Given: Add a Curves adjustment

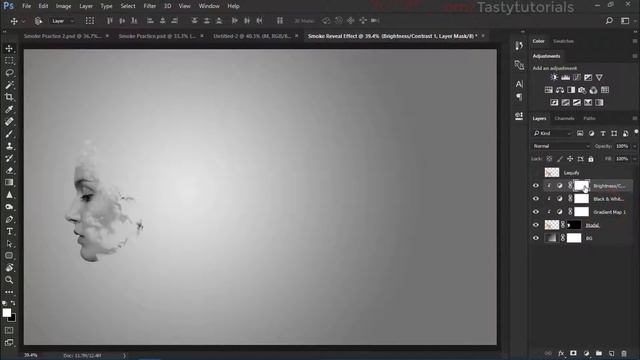Looking at the screenshot, I should [577, 78].
